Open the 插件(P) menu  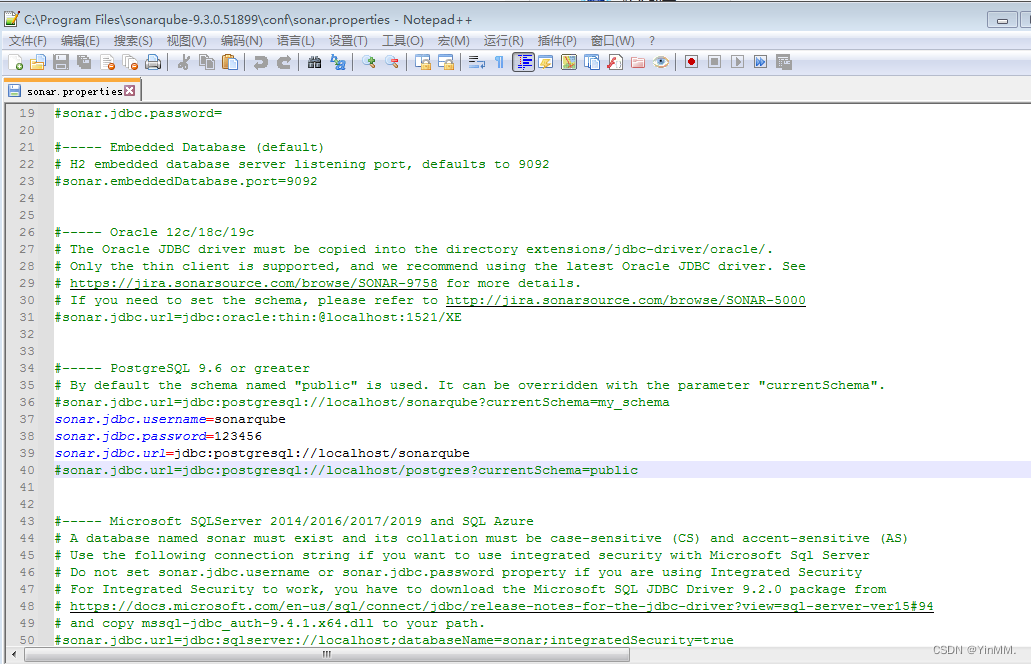(557, 41)
